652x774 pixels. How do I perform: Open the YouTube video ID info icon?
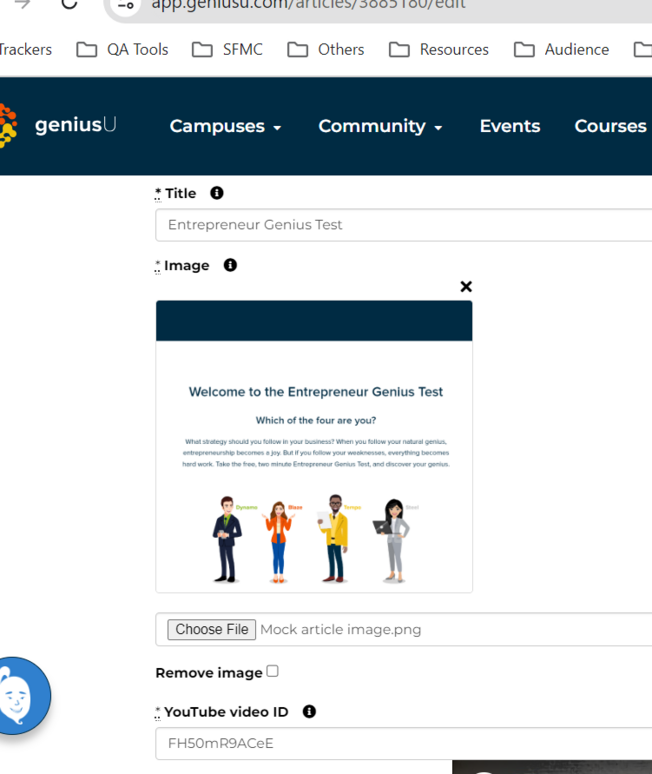309,711
